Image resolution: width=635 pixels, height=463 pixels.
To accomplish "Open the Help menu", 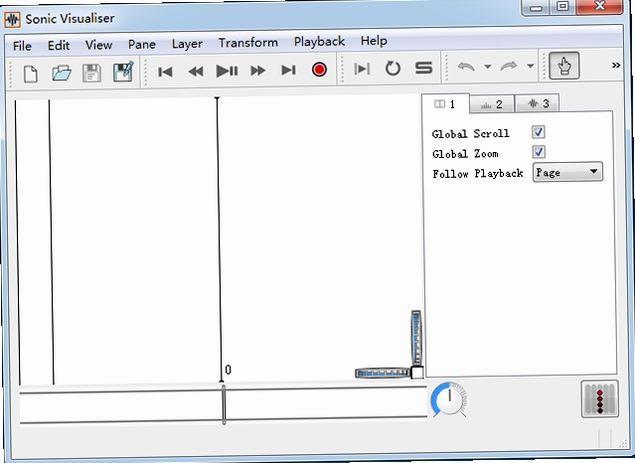I will pyautogui.click(x=374, y=41).
